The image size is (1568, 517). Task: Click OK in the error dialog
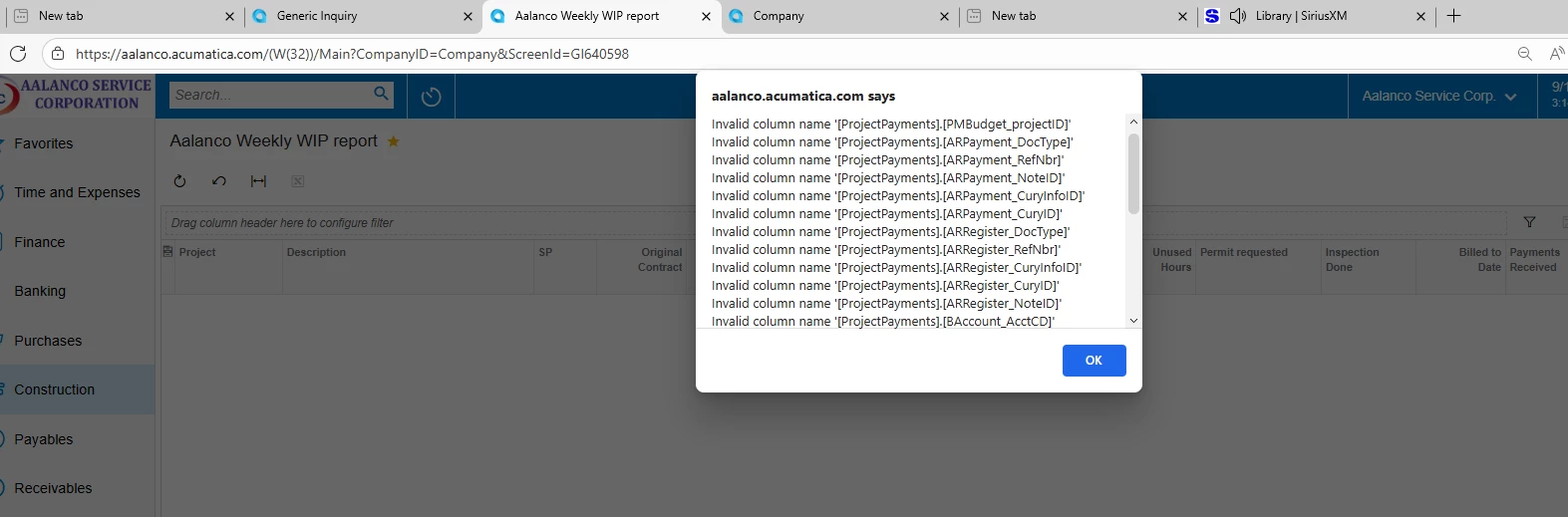pyautogui.click(x=1094, y=361)
